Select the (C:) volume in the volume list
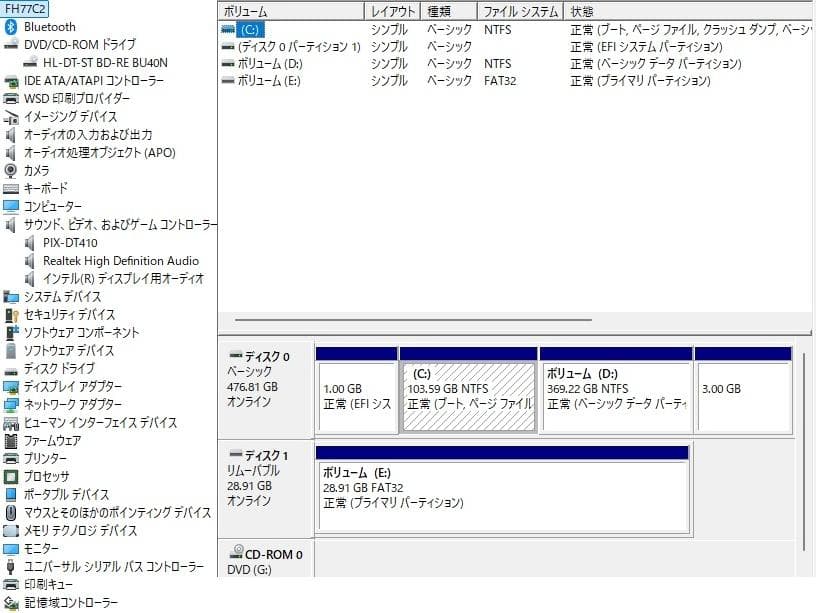The height and width of the screenshot is (613, 818). [248, 29]
